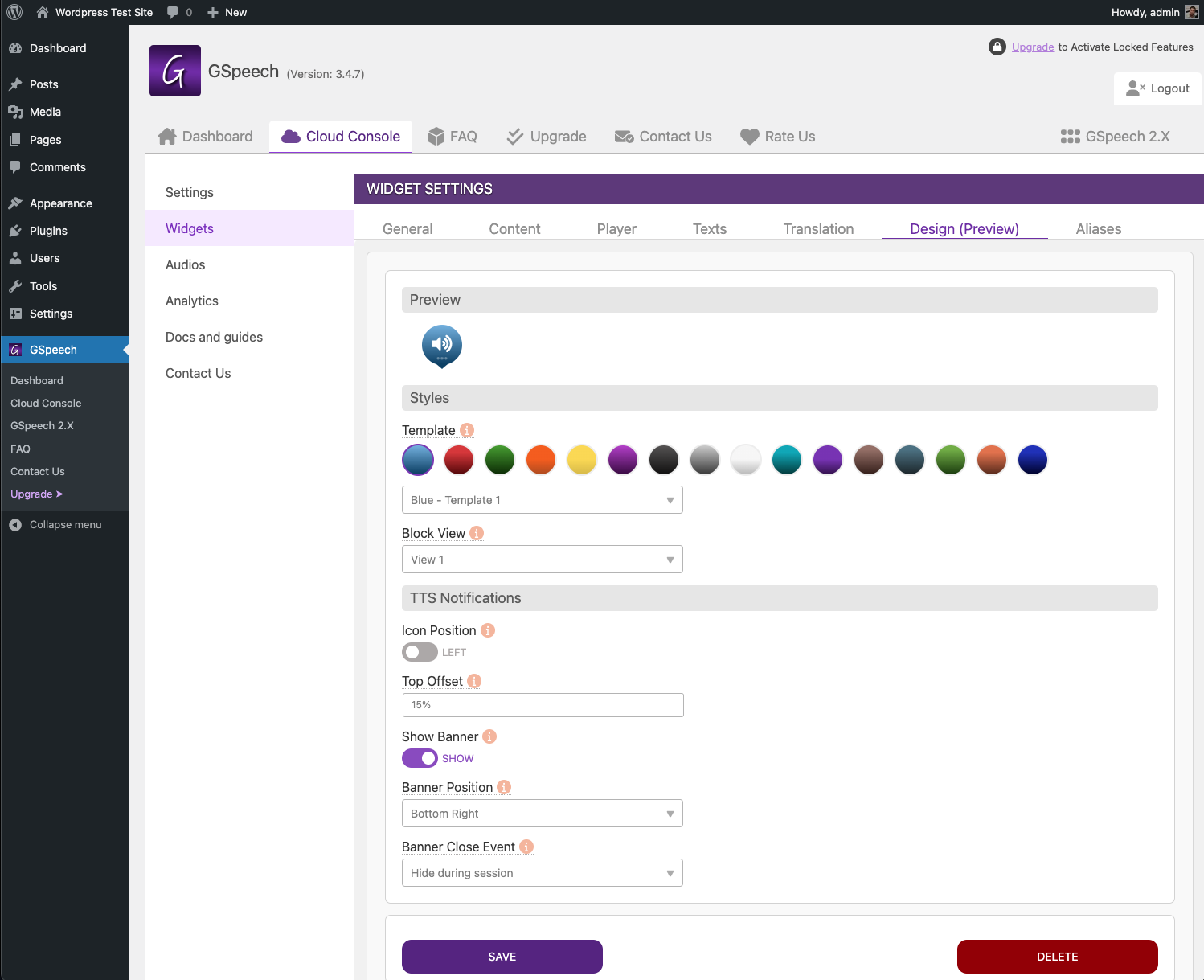This screenshot has width=1204, height=980.
Task: Click the GSpeech 2.X sidebar submenu item
Action: [x=42, y=425]
